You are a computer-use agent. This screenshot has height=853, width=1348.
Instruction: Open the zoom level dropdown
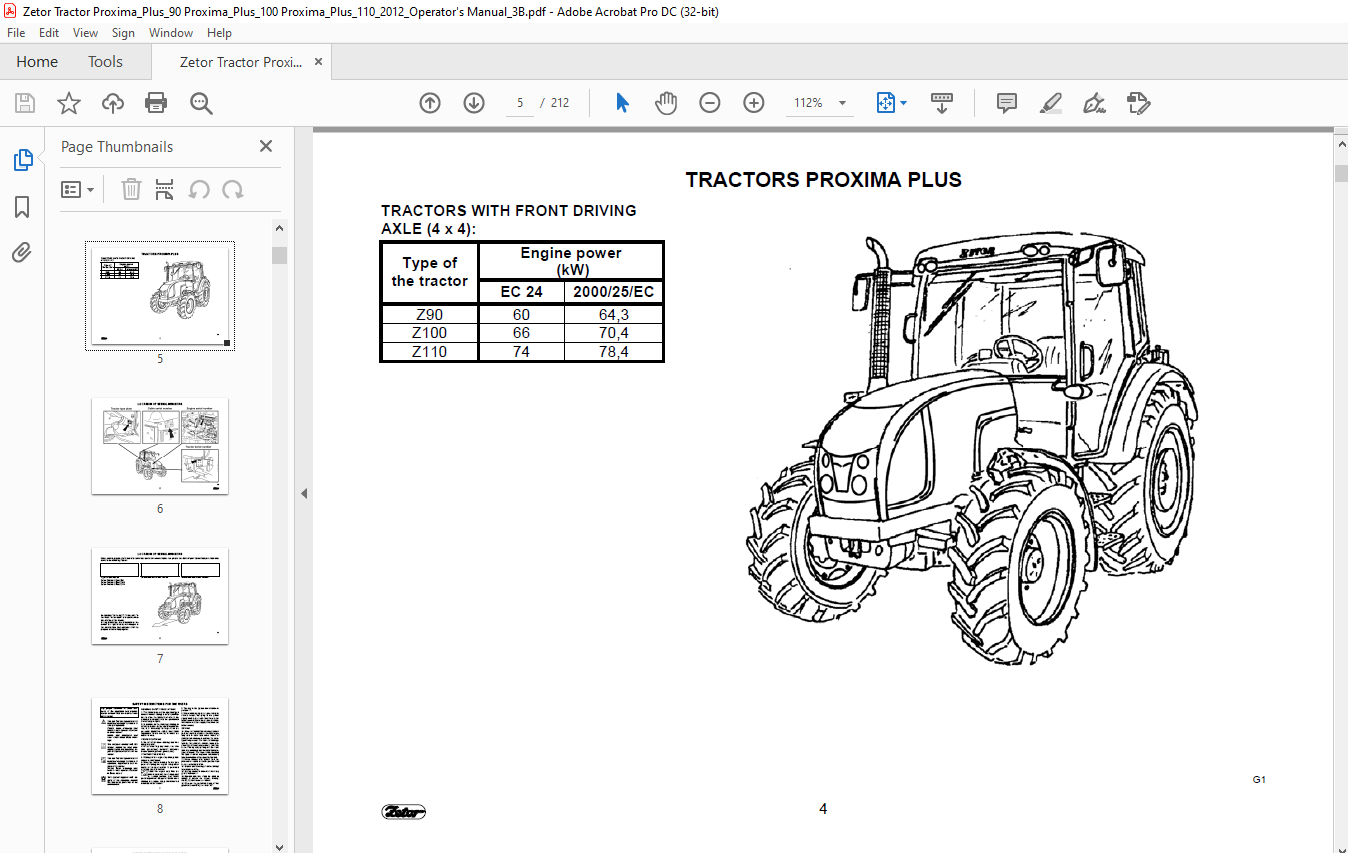(842, 103)
